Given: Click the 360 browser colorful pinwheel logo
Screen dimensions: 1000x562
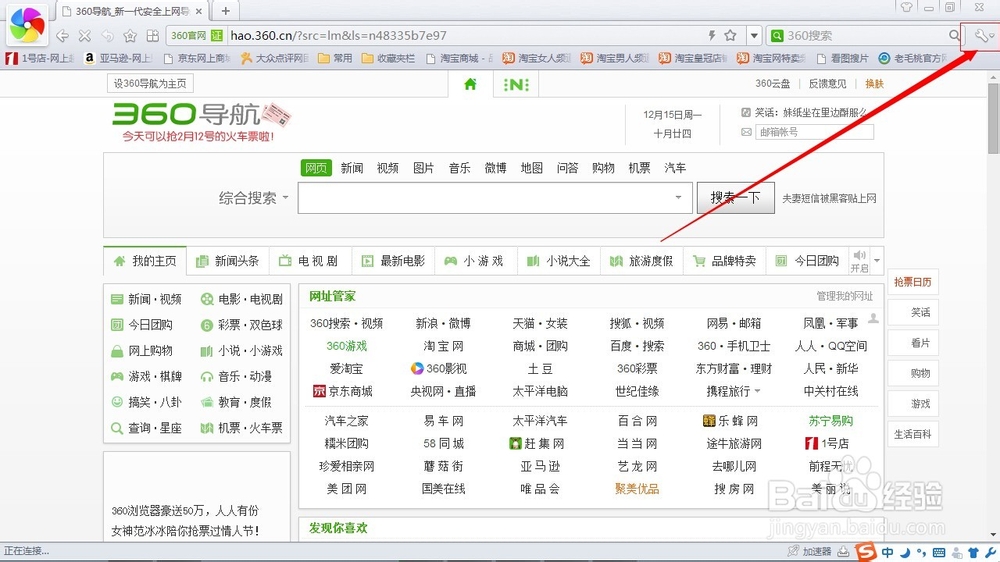Looking at the screenshot, I should 27,25.
